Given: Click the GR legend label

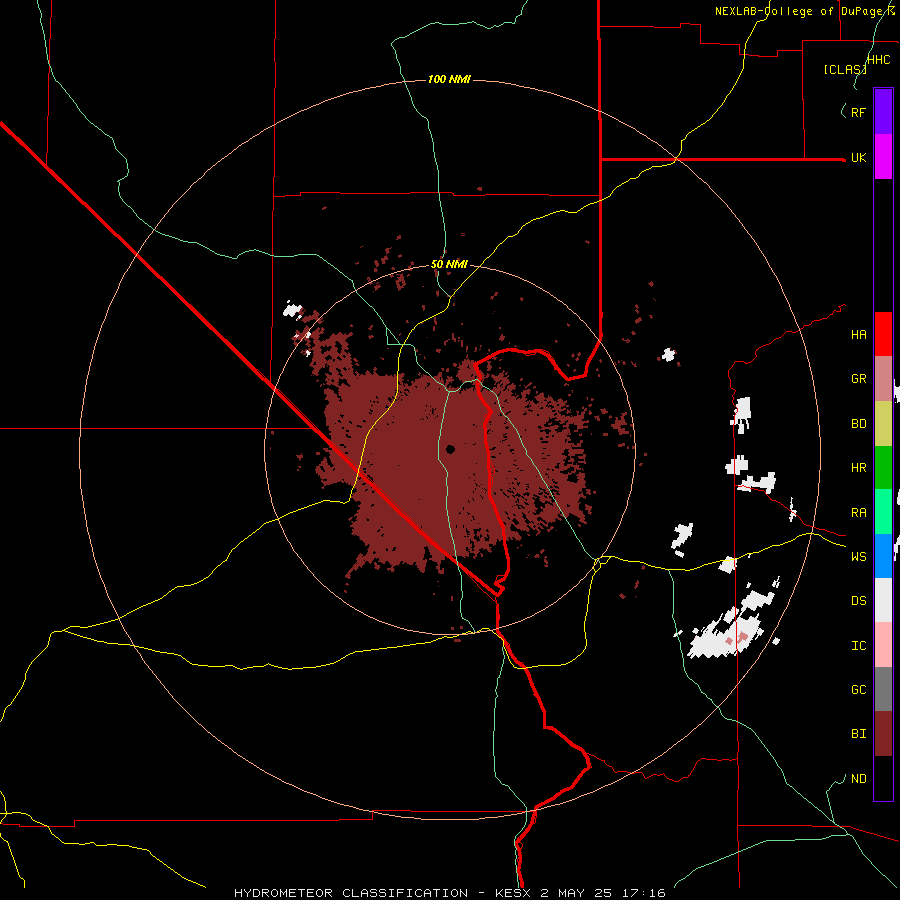Looking at the screenshot, I should [859, 379].
